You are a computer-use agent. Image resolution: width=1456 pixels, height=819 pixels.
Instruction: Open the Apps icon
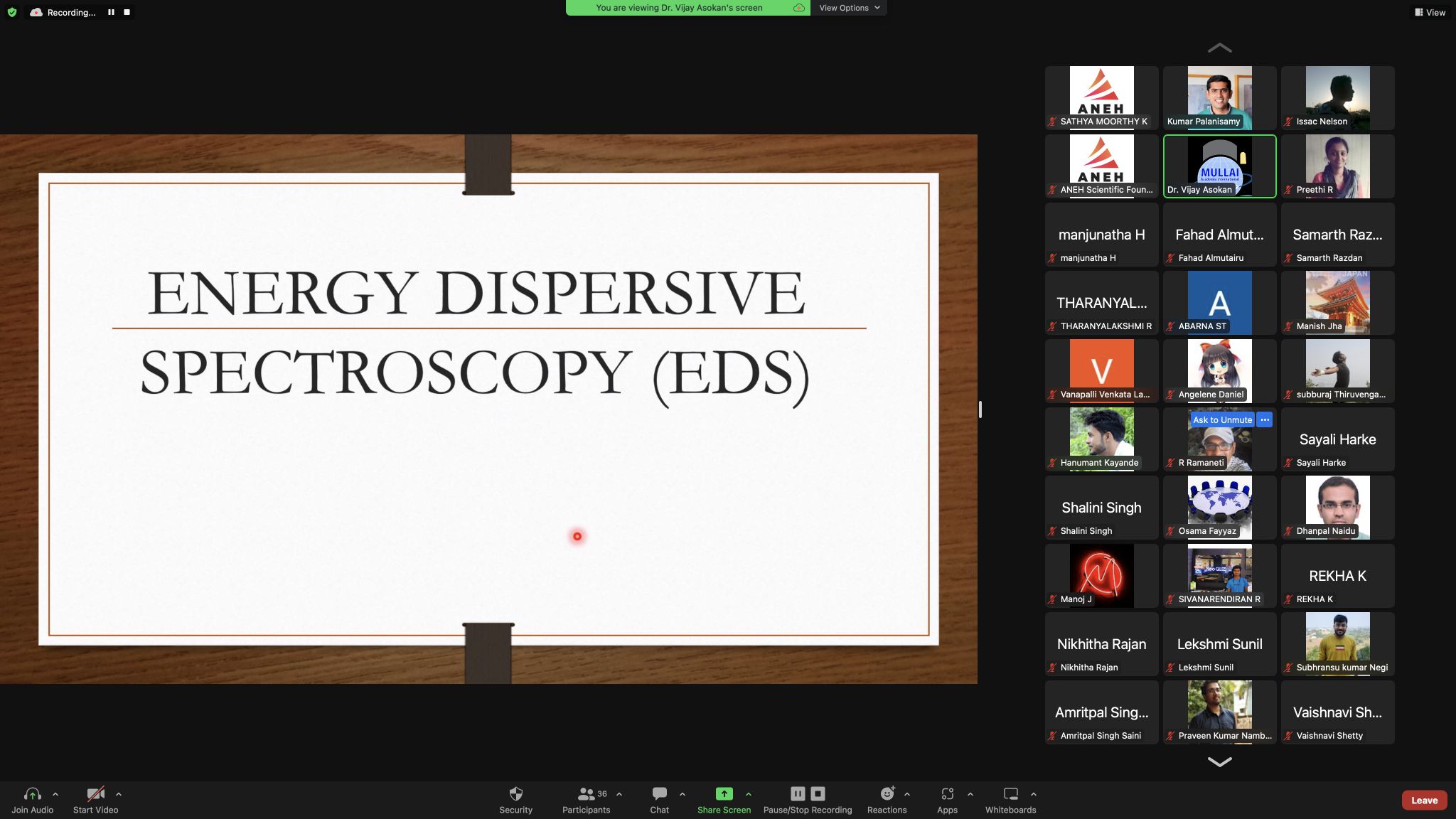[947, 794]
